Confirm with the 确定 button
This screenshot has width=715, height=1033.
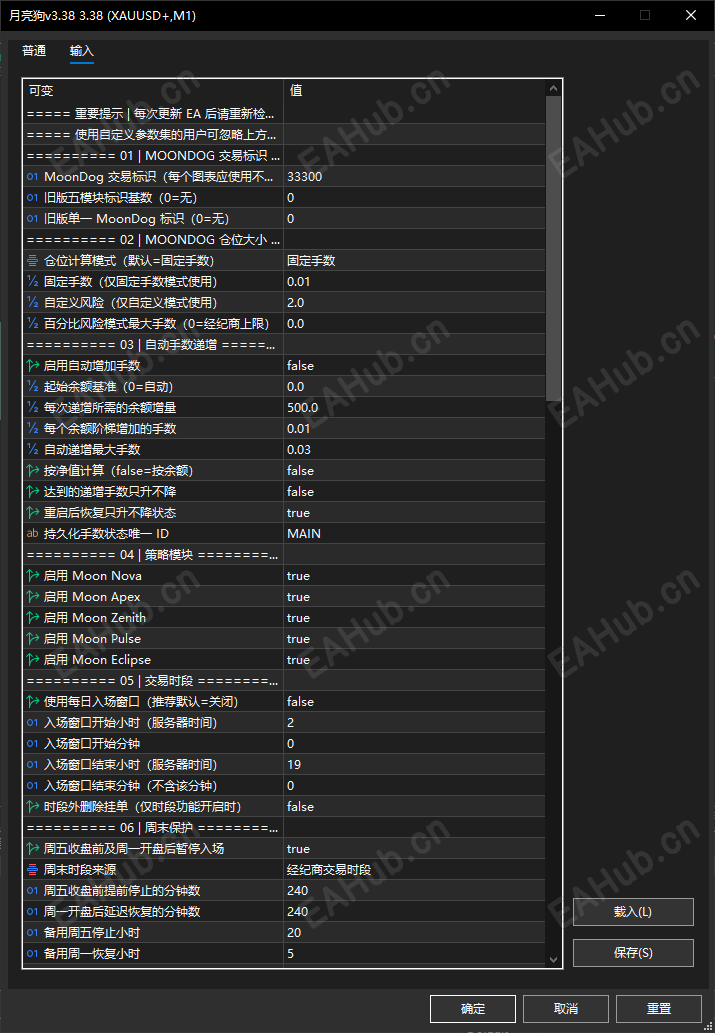[x=472, y=1009]
